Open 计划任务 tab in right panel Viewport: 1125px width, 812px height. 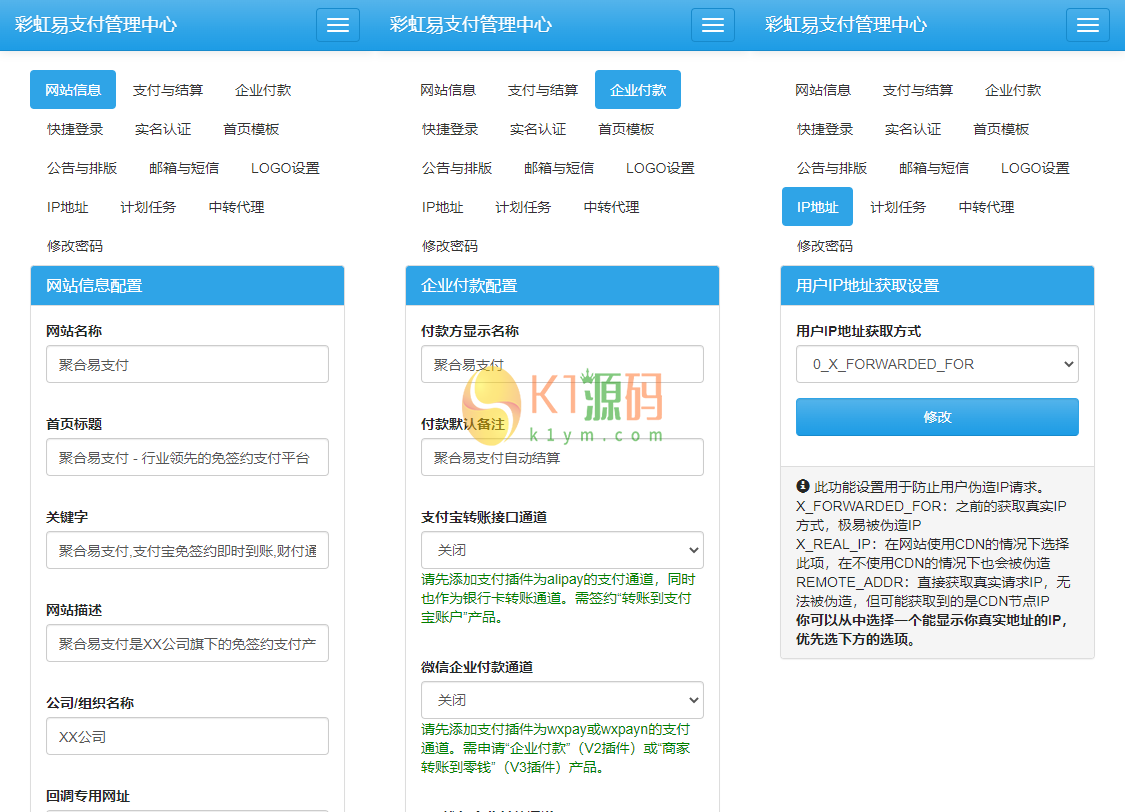click(898, 207)
